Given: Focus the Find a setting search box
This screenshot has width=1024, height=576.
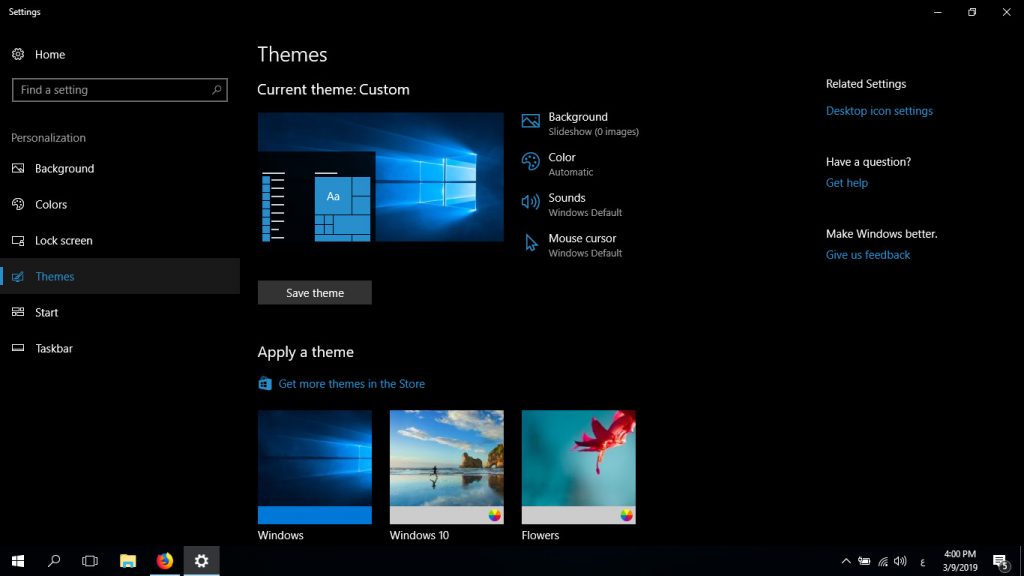Looking at the screenshot, I should [120, 90].
